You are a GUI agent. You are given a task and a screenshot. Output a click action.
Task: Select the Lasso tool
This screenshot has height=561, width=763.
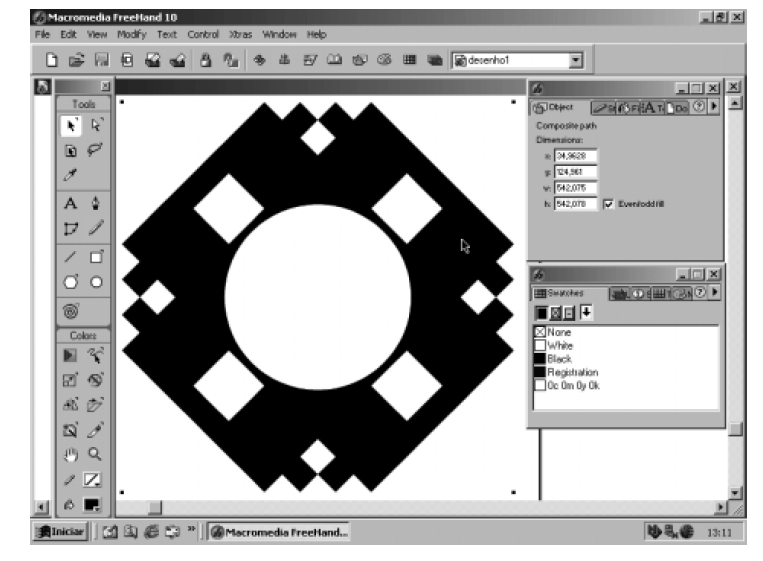coord(97,151)
